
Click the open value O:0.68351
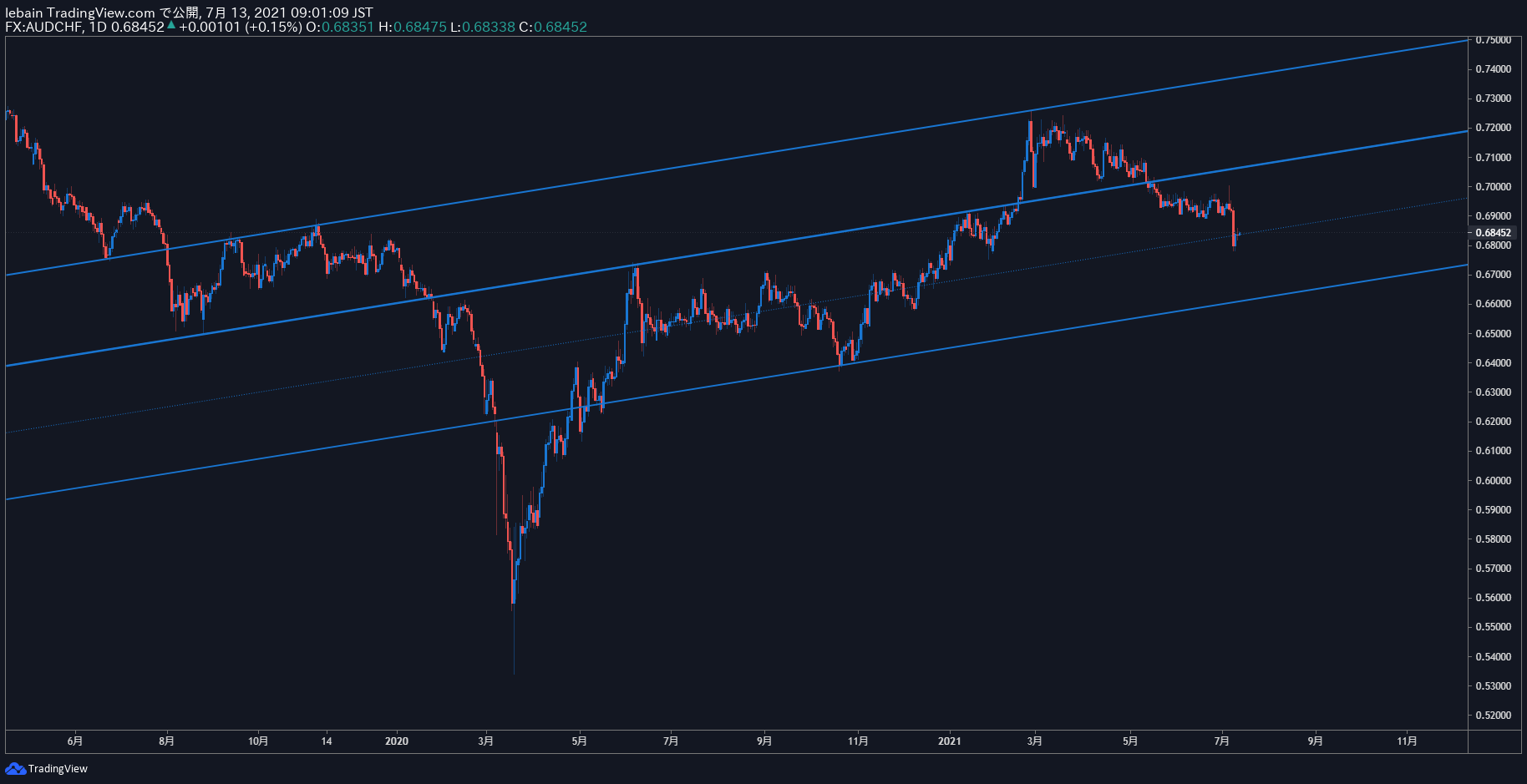tap(340, 27)
